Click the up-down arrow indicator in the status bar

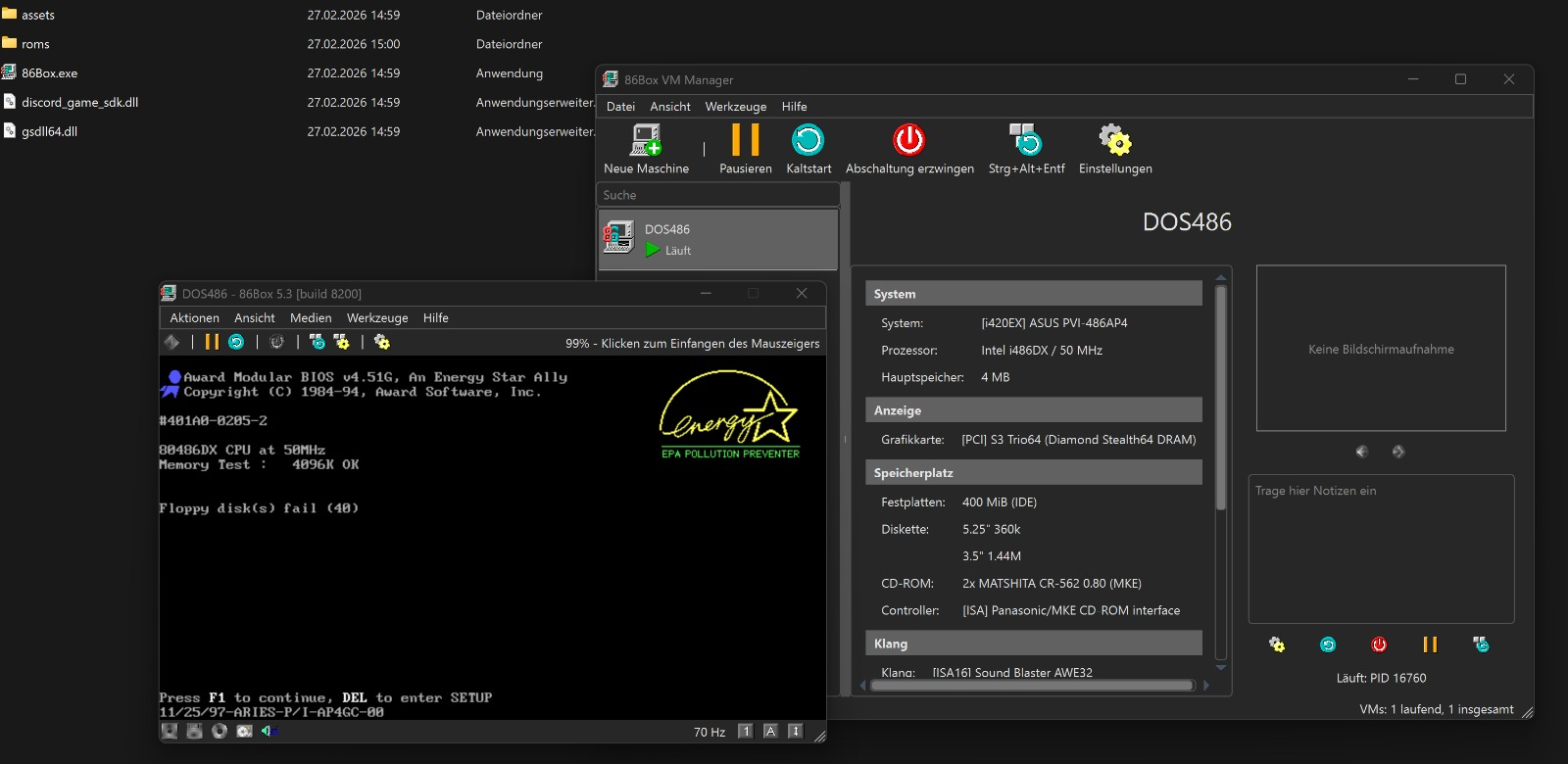(x=795, y=732)
